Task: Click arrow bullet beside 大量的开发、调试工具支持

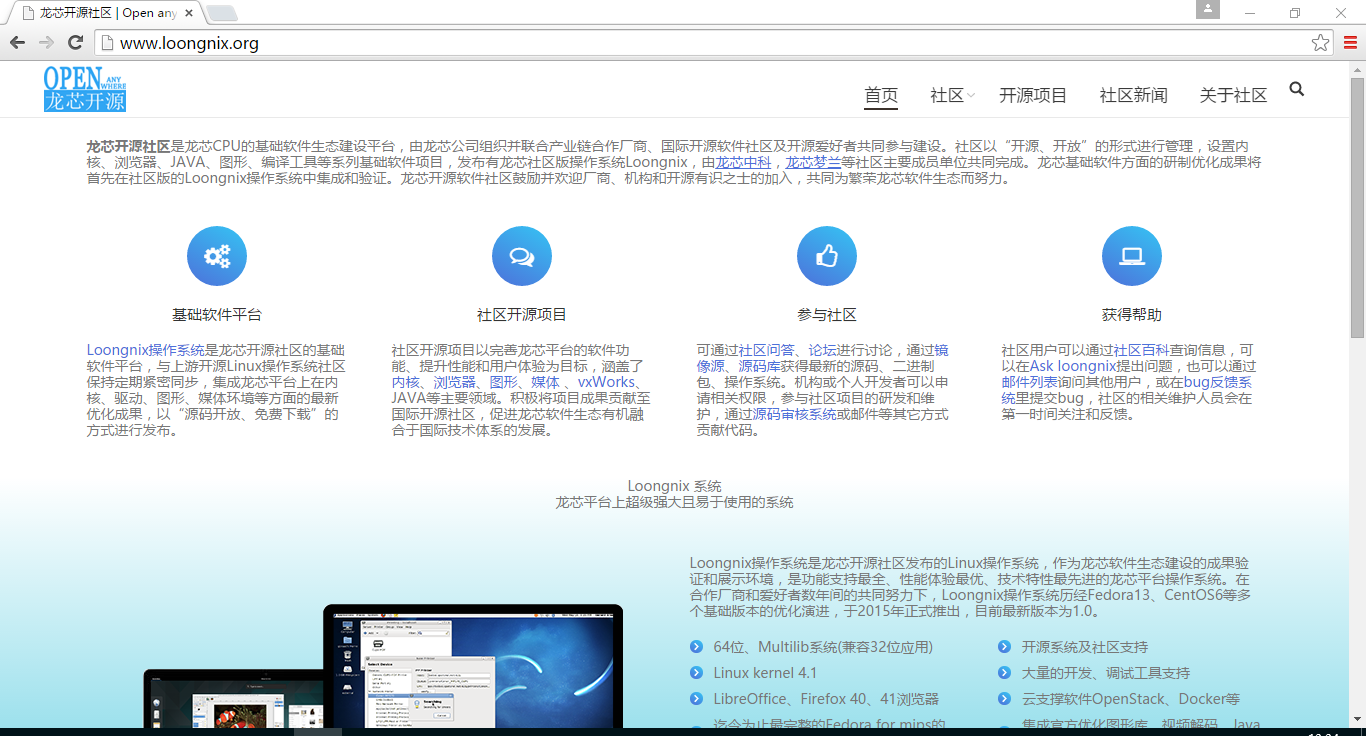Action: [1004, 673]
